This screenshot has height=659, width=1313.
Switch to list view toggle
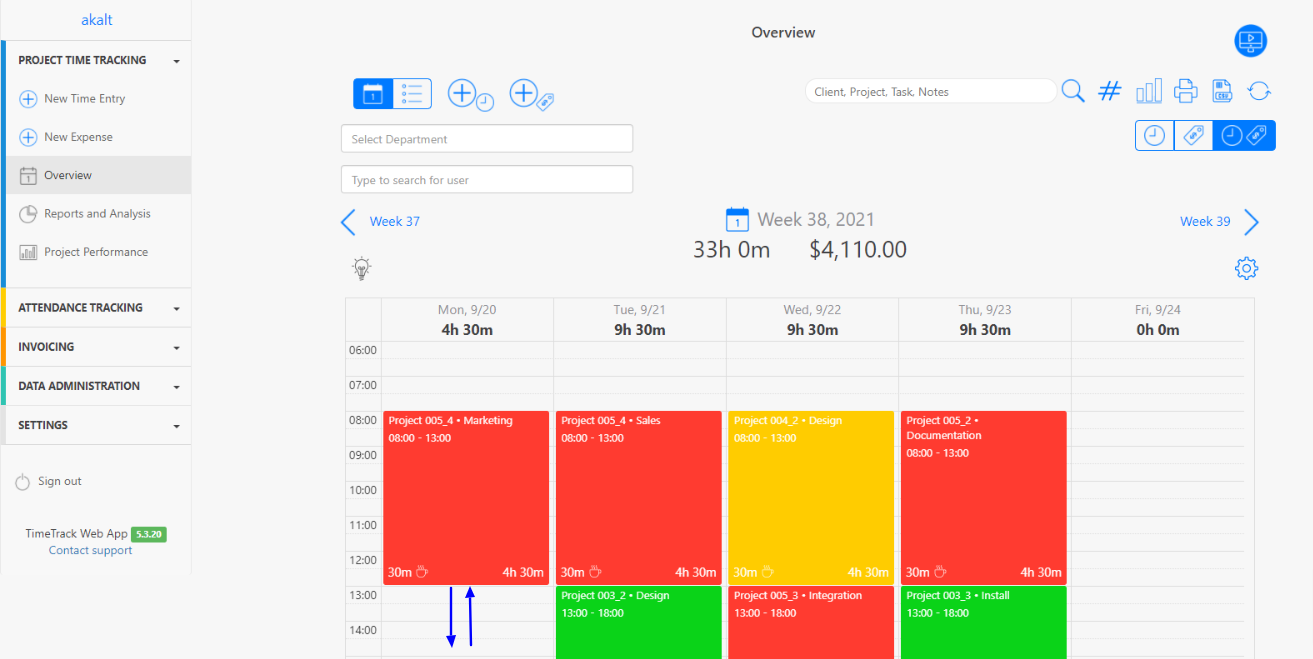pyautogui.click(x=412, y=94)
